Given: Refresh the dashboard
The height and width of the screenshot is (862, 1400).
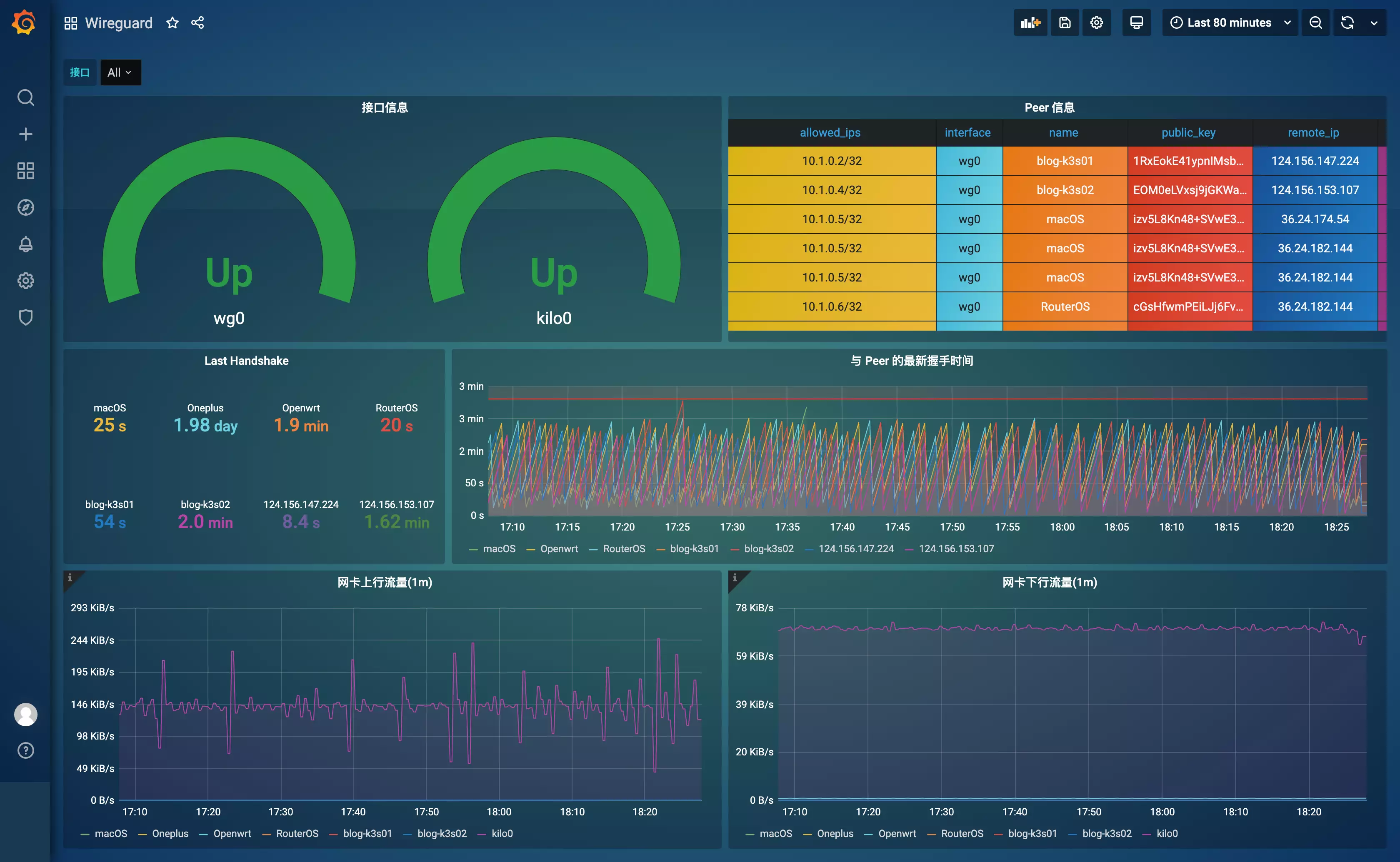Looking at the screenshot, I should coord(1347,23).
